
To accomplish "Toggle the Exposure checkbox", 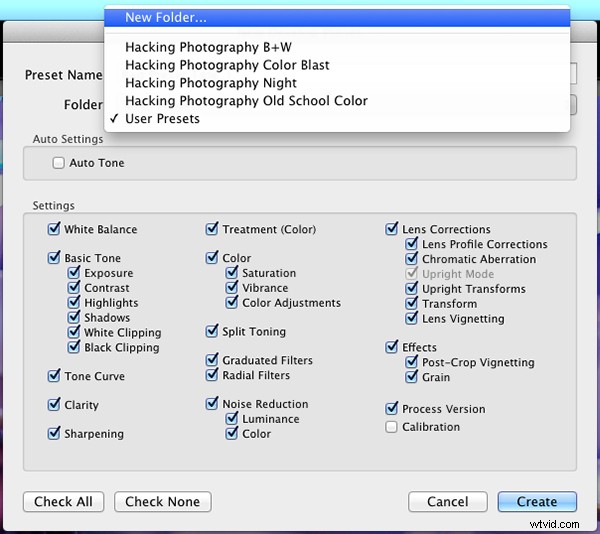I will pyautogui.click(x=73, y=272).
